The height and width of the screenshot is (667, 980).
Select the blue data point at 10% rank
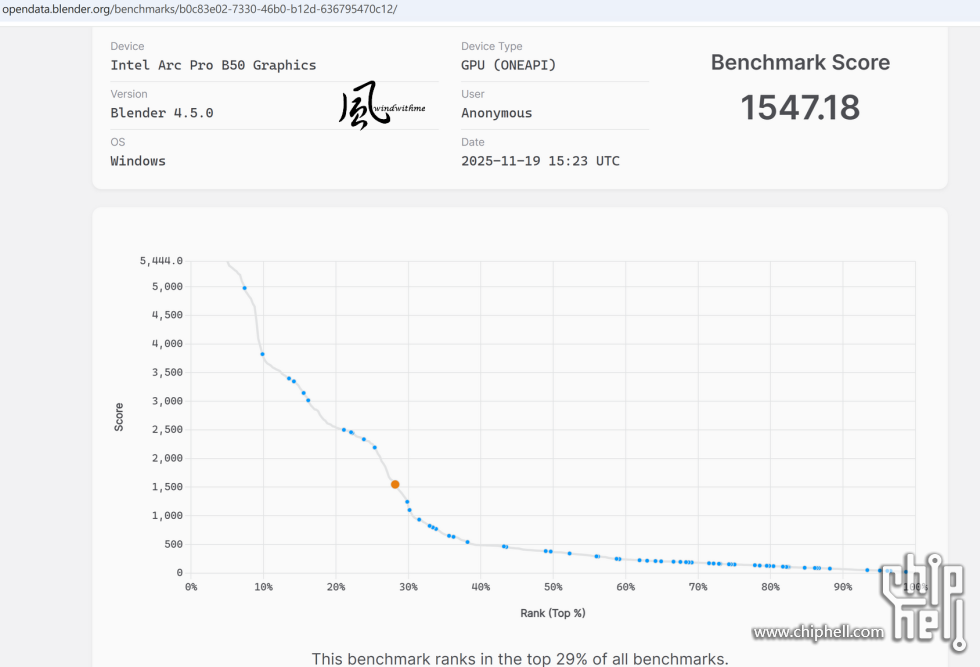pos(262,354)
